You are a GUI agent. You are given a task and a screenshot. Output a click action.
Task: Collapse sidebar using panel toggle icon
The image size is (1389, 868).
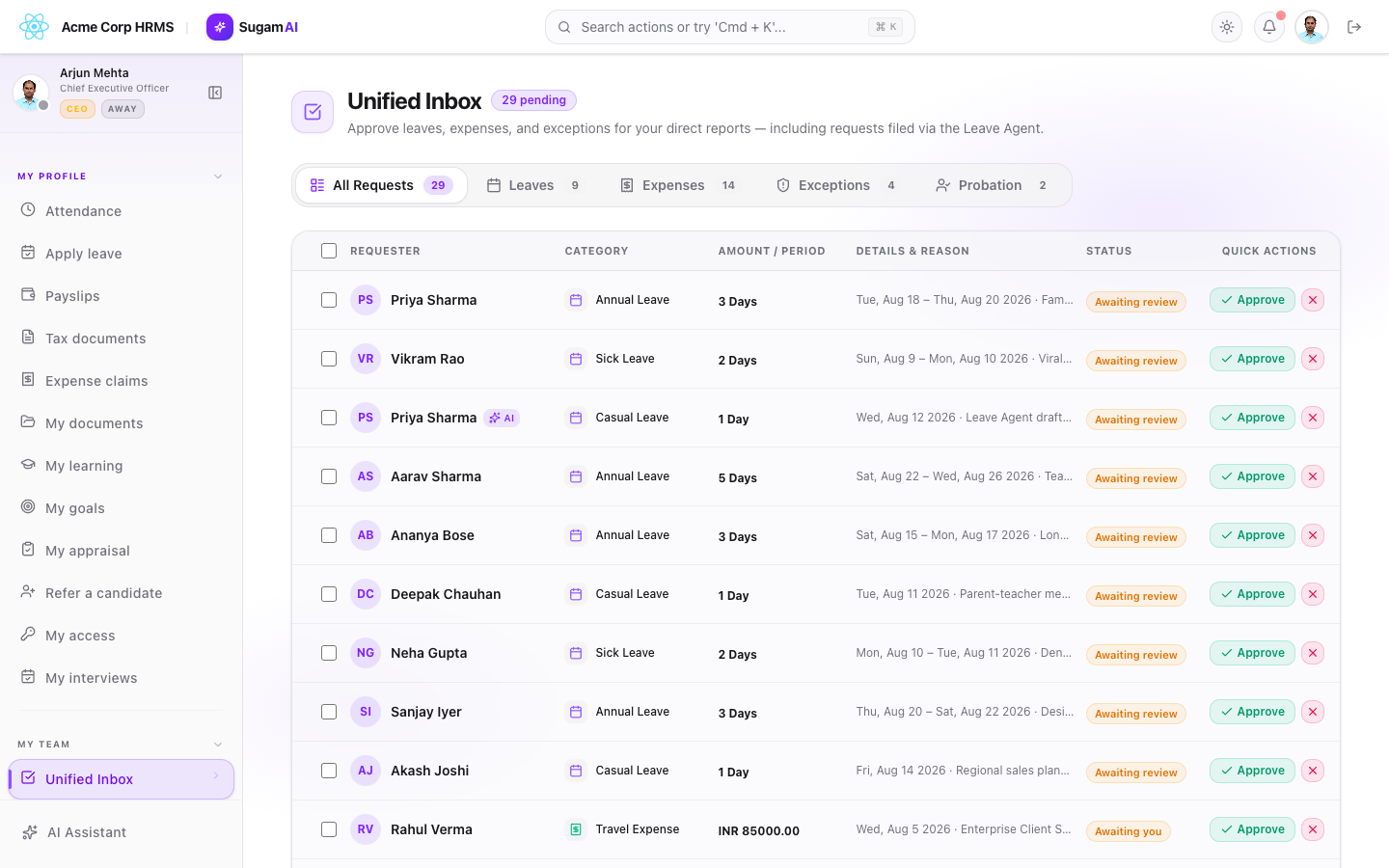215,93
